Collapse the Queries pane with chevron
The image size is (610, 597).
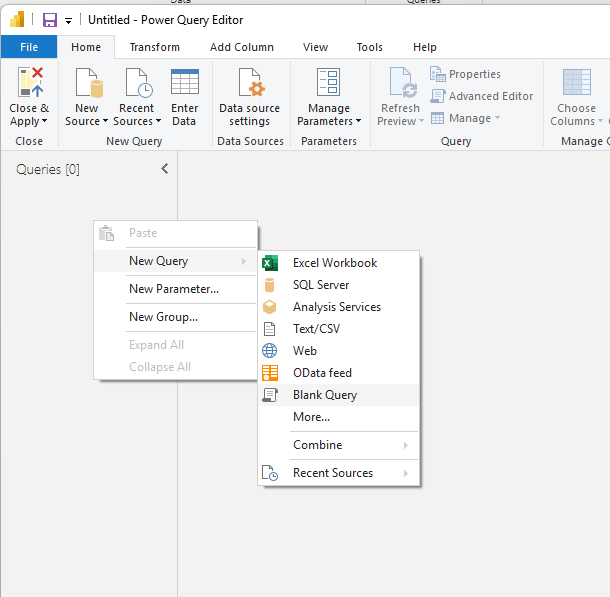click(165, 169)
